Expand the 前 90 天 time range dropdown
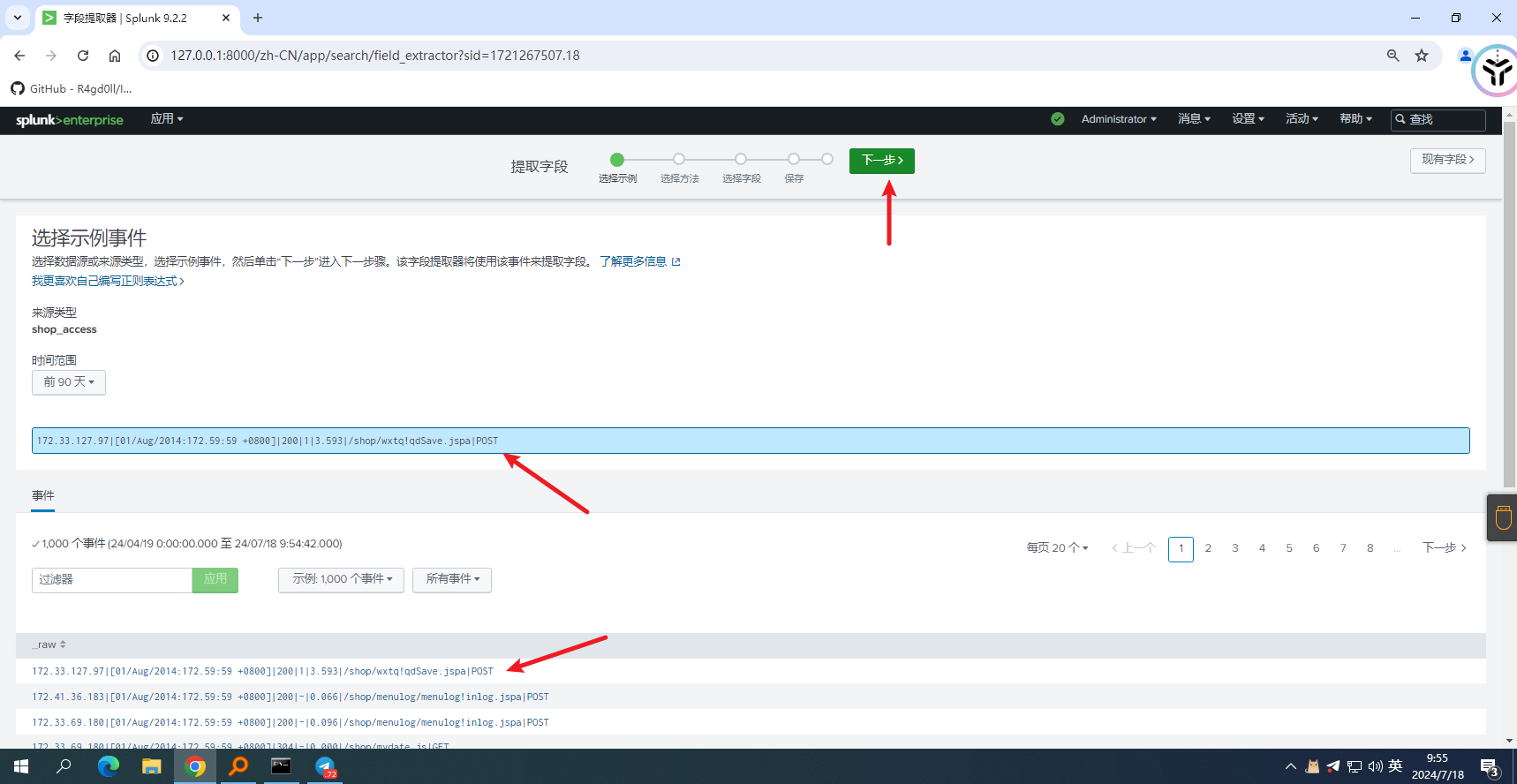This screenshot has height=784, width=1517. (x=69, y=382)
